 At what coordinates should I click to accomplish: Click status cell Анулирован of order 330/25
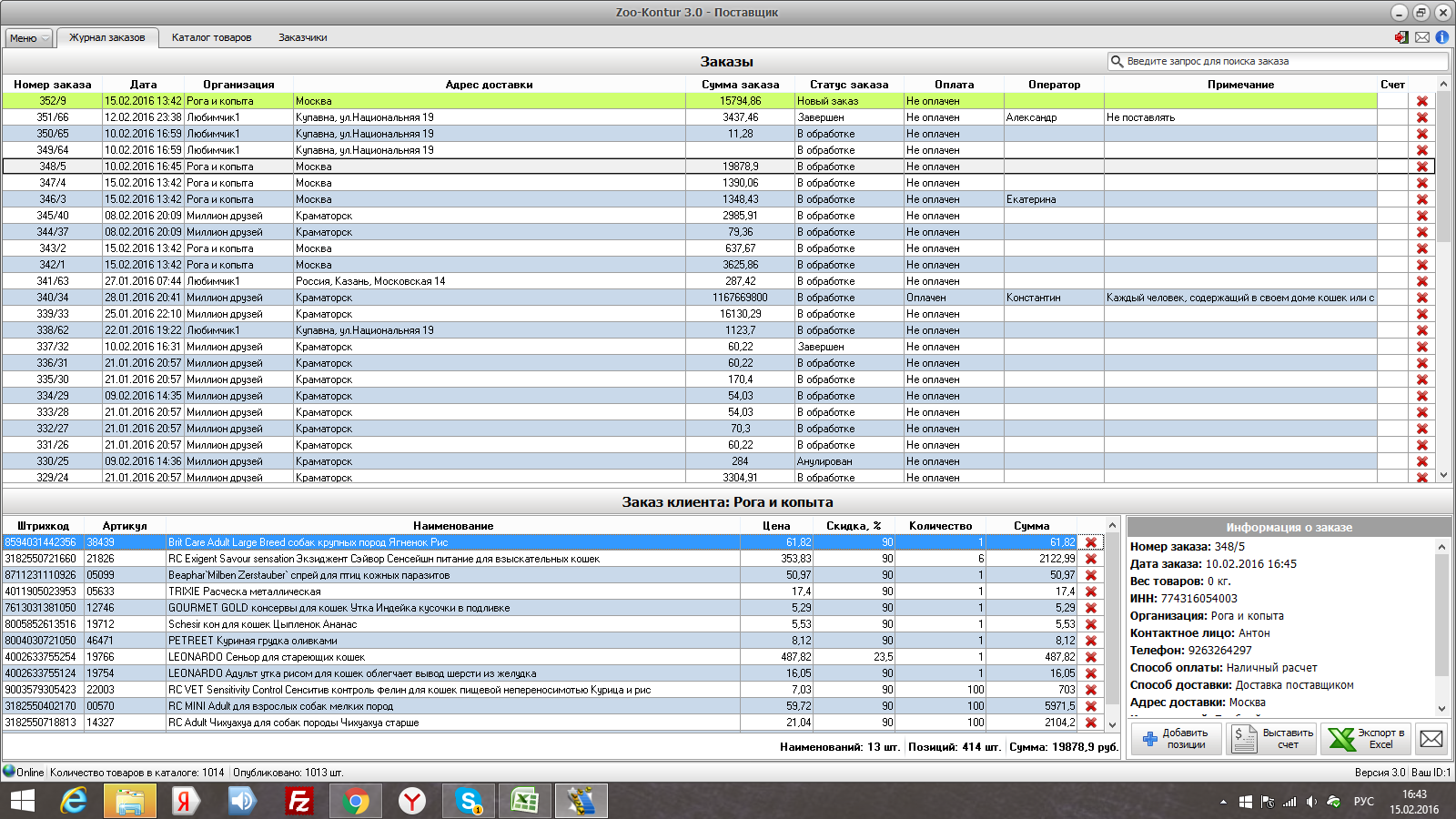(x=849, y=461)
